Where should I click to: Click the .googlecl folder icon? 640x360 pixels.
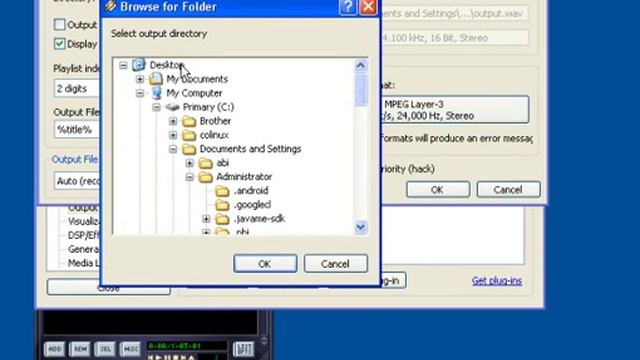222,205
